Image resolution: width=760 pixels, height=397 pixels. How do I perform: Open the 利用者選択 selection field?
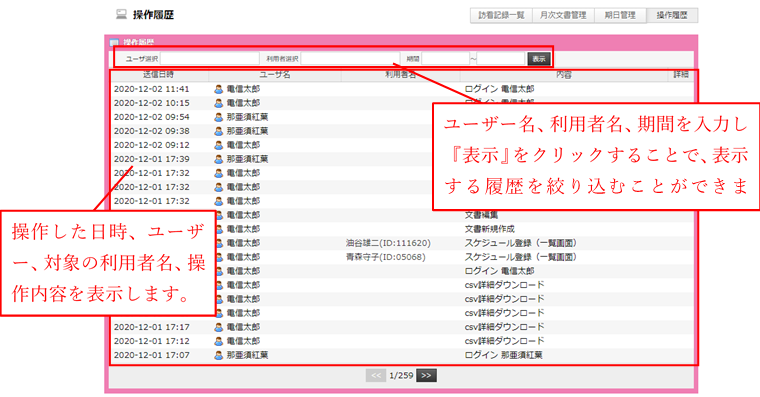pyautogui.click(x=349, y=59)
